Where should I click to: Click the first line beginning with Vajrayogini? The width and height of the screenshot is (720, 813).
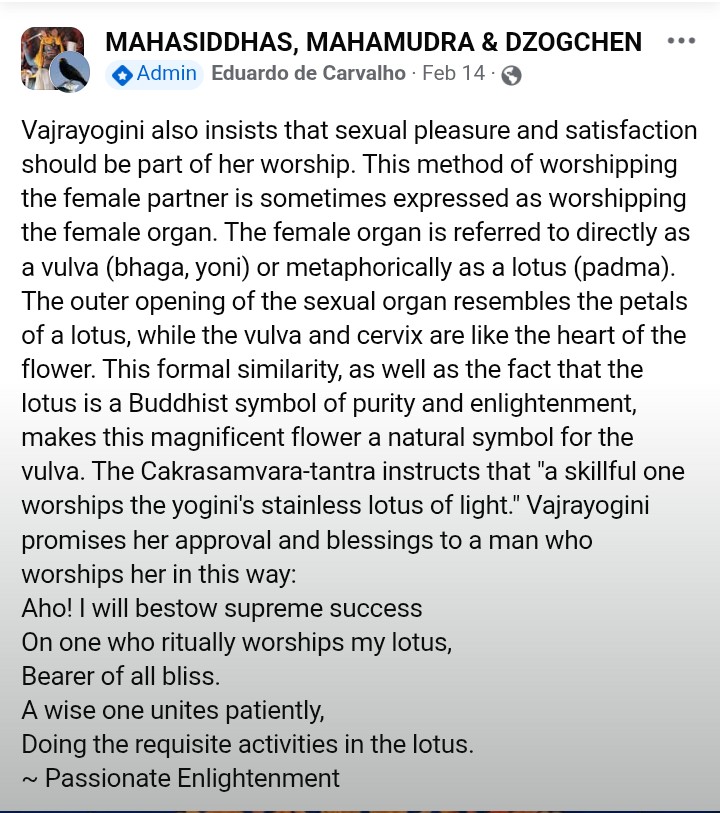coord(359,131)
